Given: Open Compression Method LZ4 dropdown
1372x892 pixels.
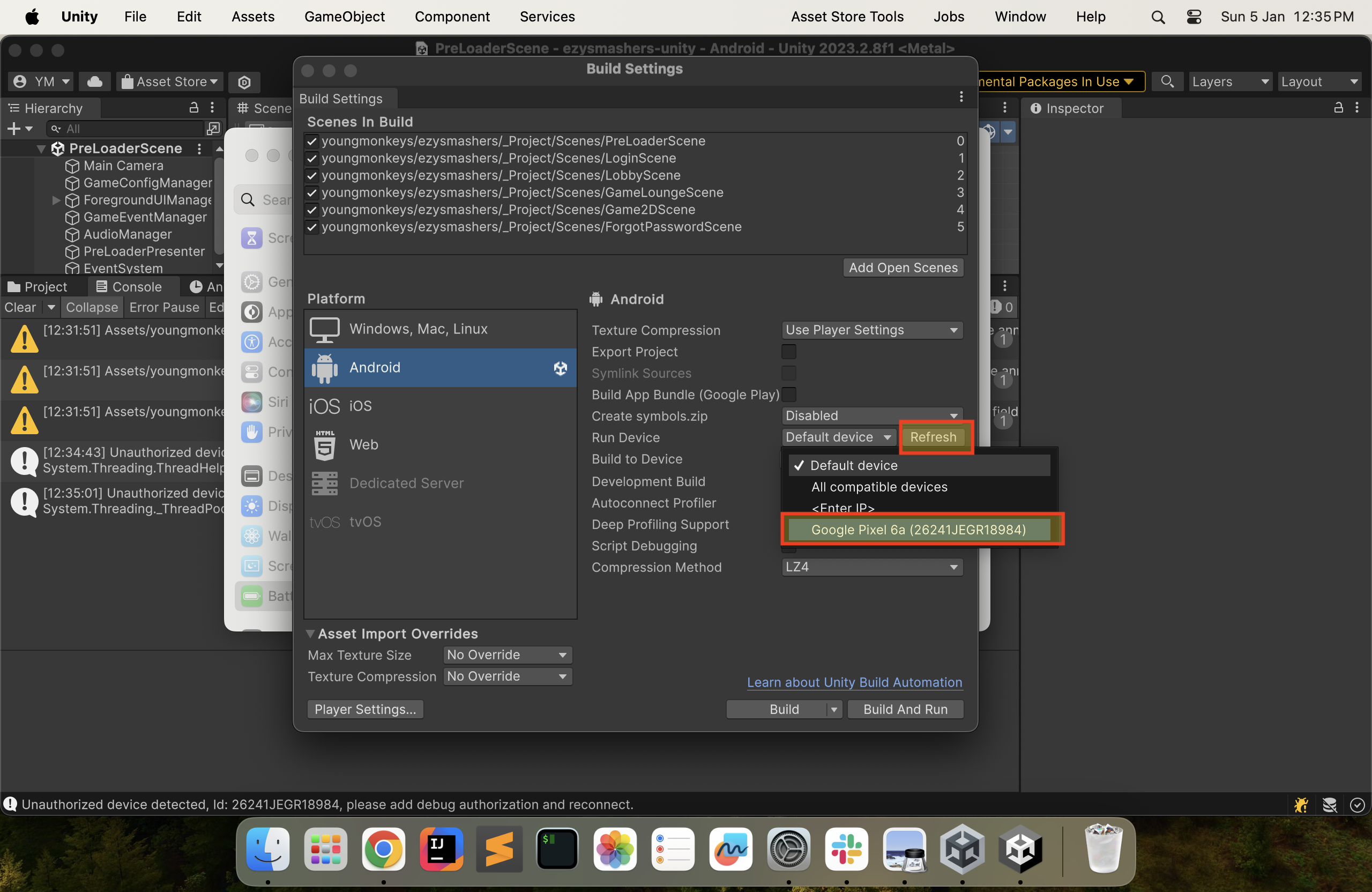Looking at the screenshot, I should 872,567.
